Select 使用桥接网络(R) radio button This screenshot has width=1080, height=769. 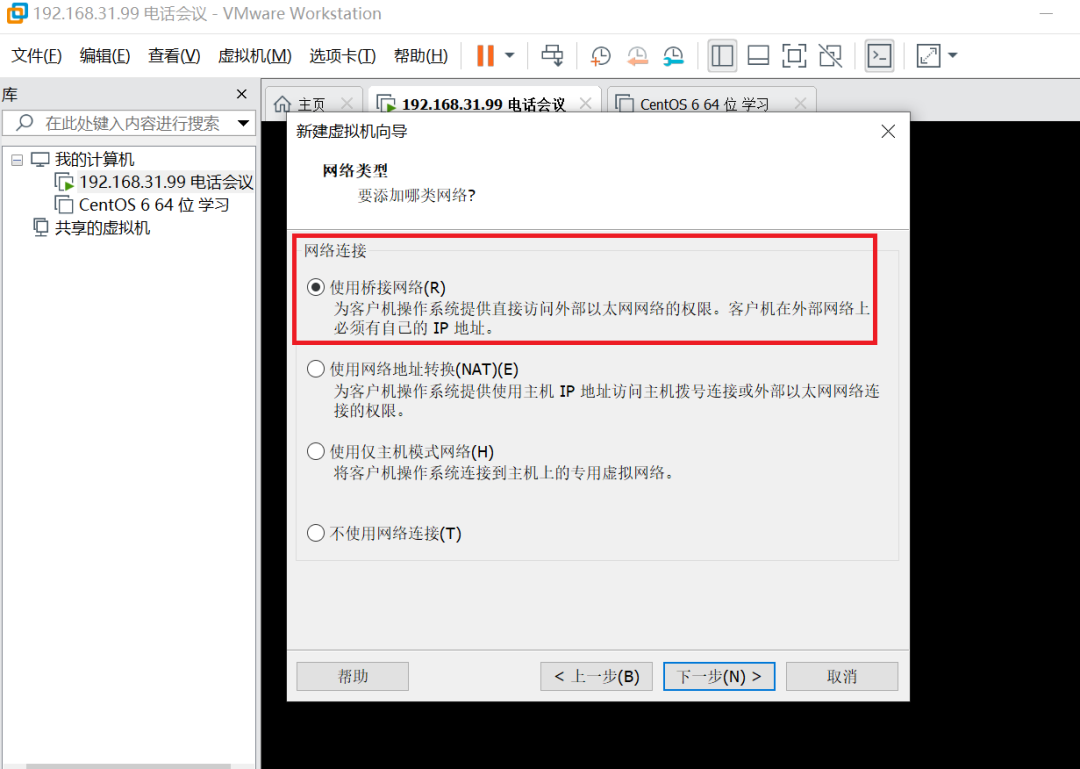pyautogui.click(x=315, y=287)
